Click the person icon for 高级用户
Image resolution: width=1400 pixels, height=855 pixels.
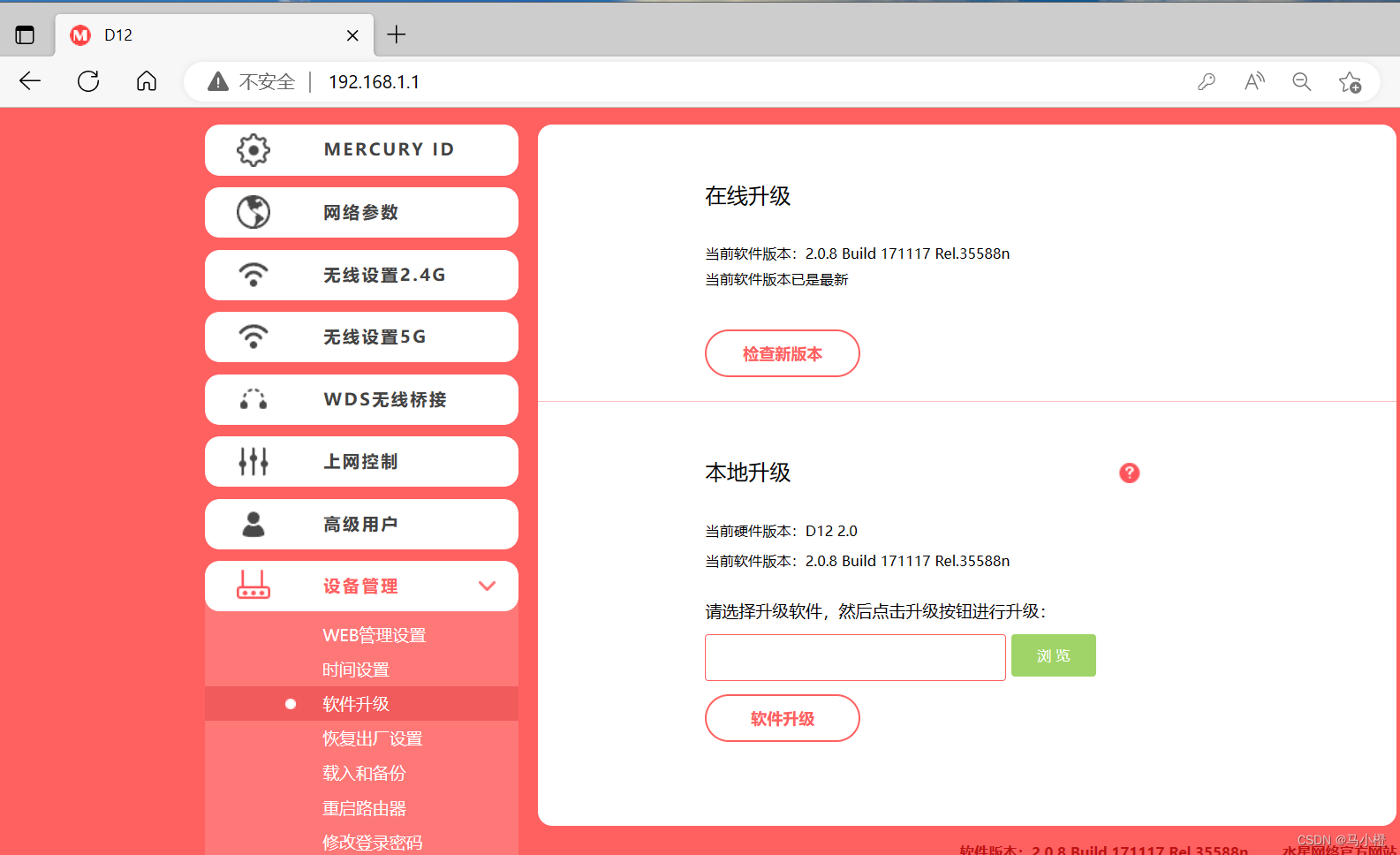coord(254,524)
